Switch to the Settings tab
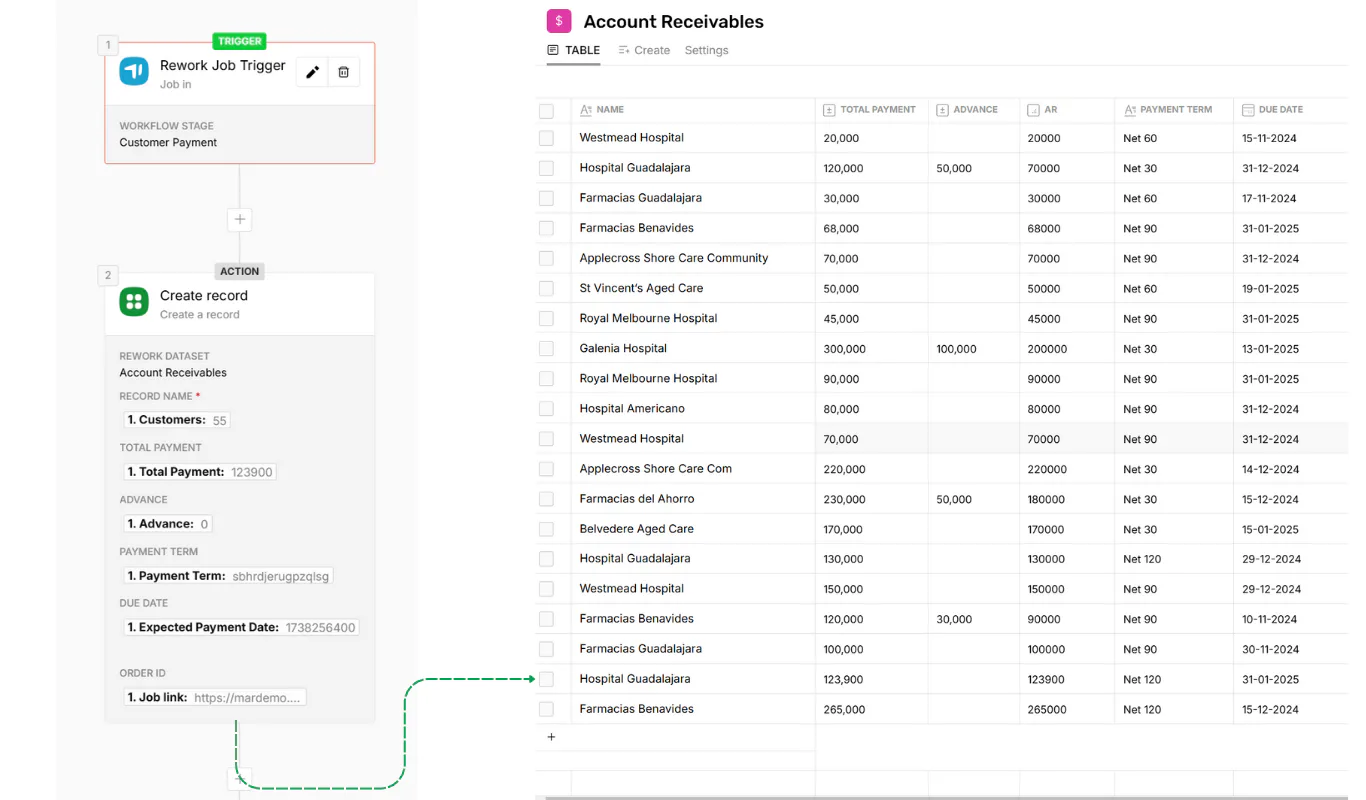 (x=706, y=50)
